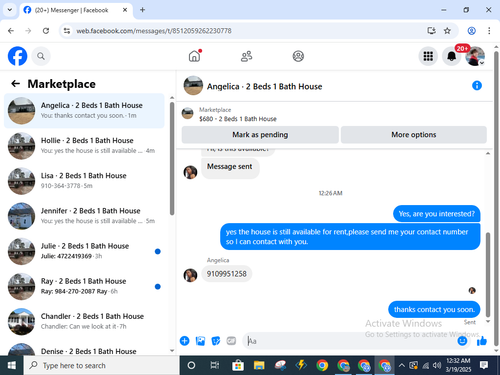Open More options for the listing

click(x=414, y=135)
